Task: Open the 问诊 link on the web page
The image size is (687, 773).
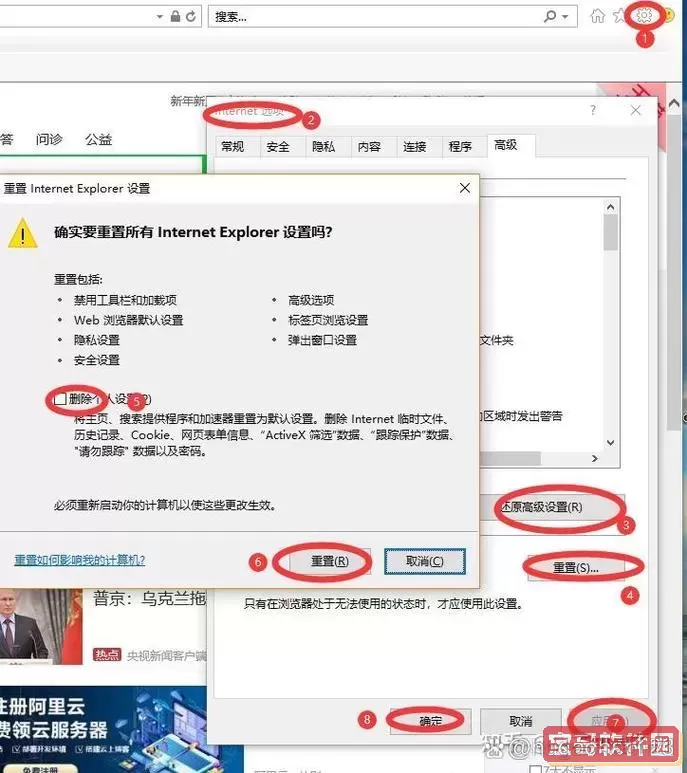Action: 49,140
